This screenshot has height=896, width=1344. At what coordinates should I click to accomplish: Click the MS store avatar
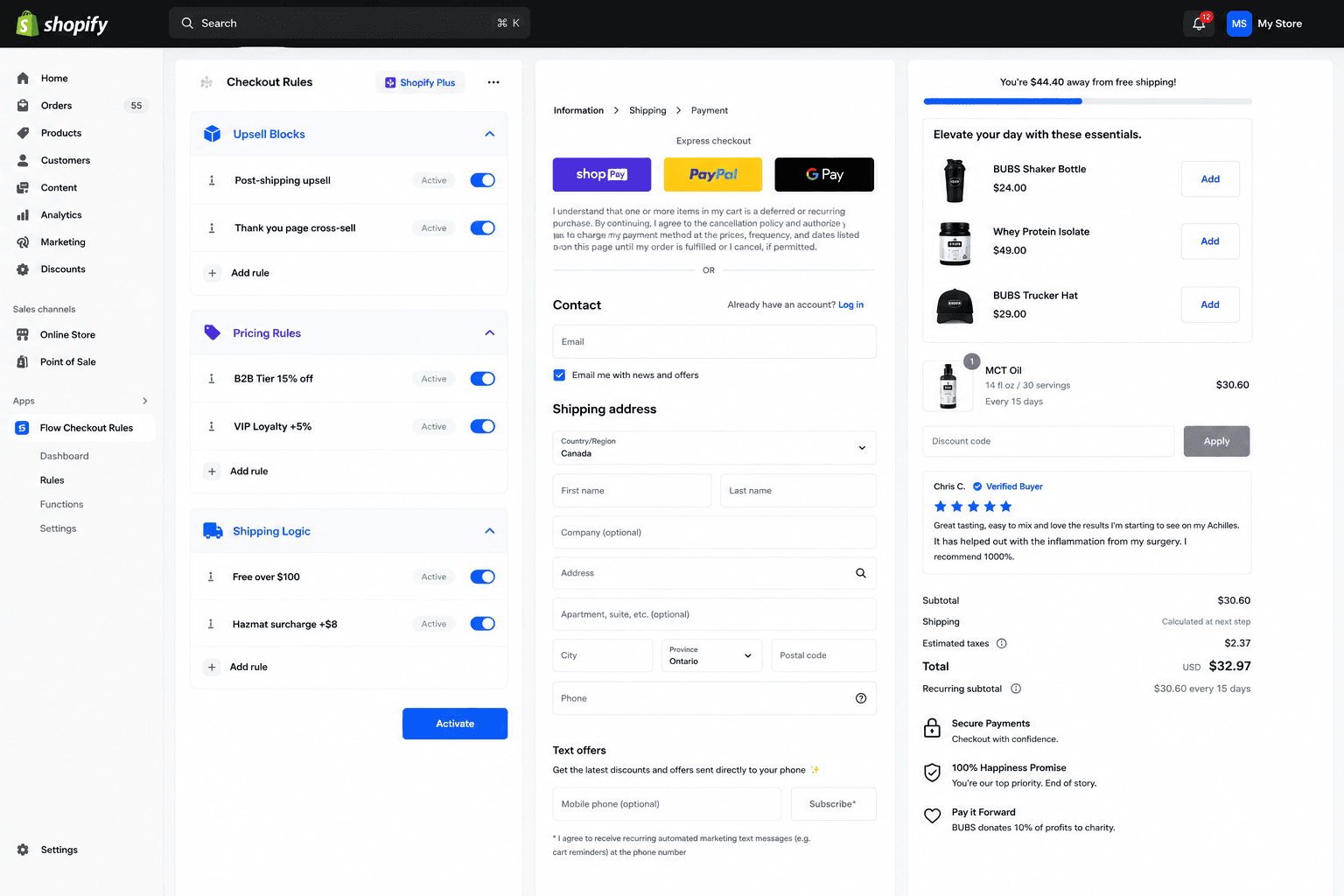tap(1239, 24)
